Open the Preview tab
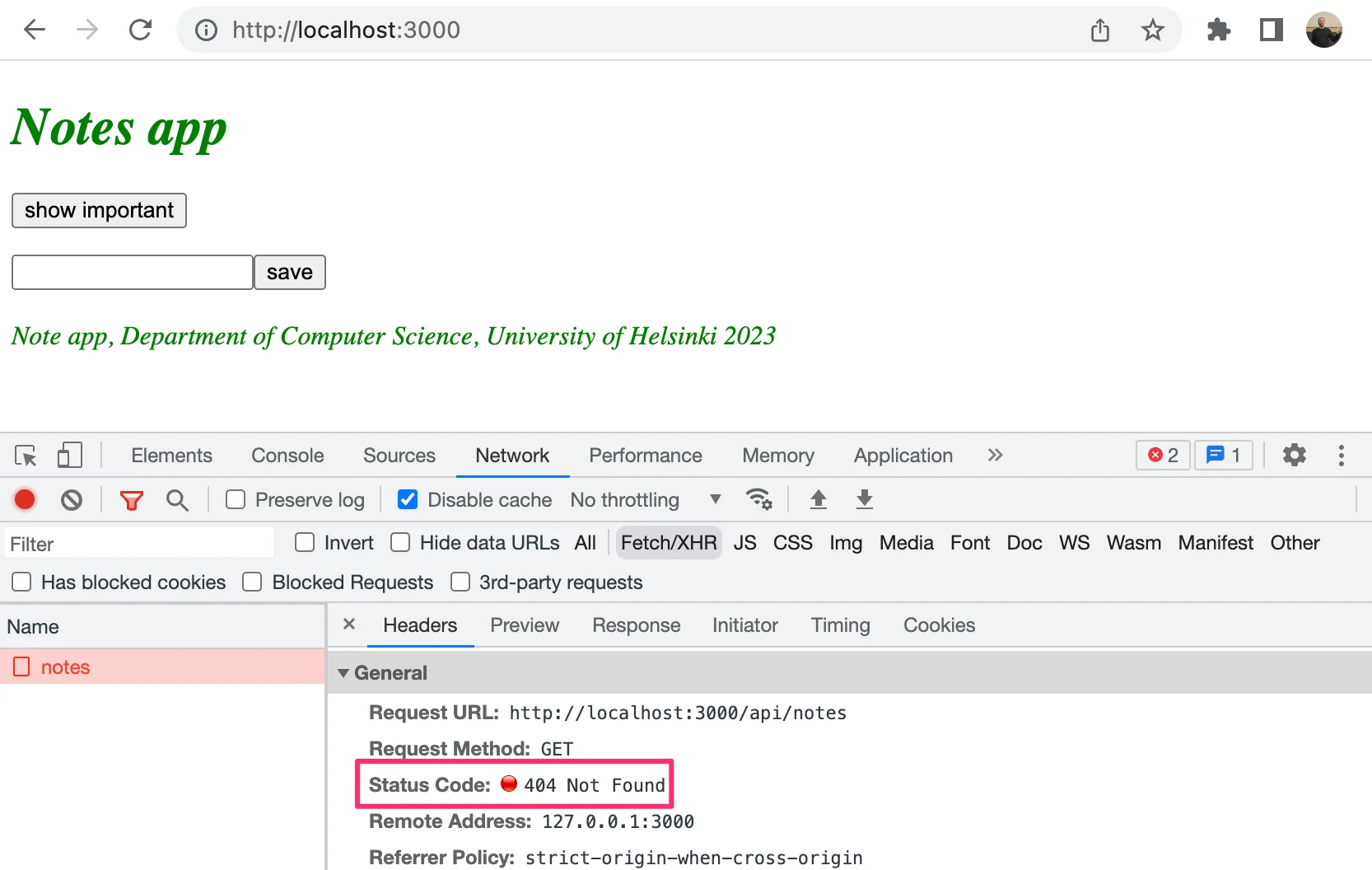 tap(525, 625)
